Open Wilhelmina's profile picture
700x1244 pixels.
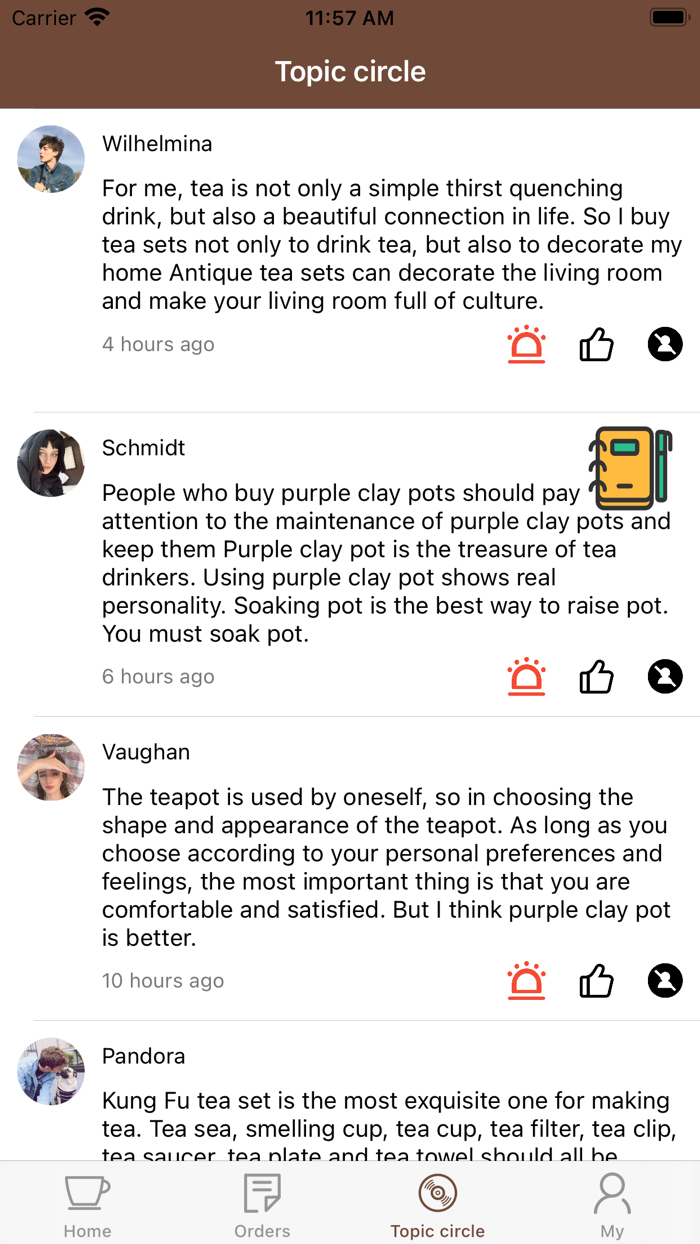(x=51, y=159)
